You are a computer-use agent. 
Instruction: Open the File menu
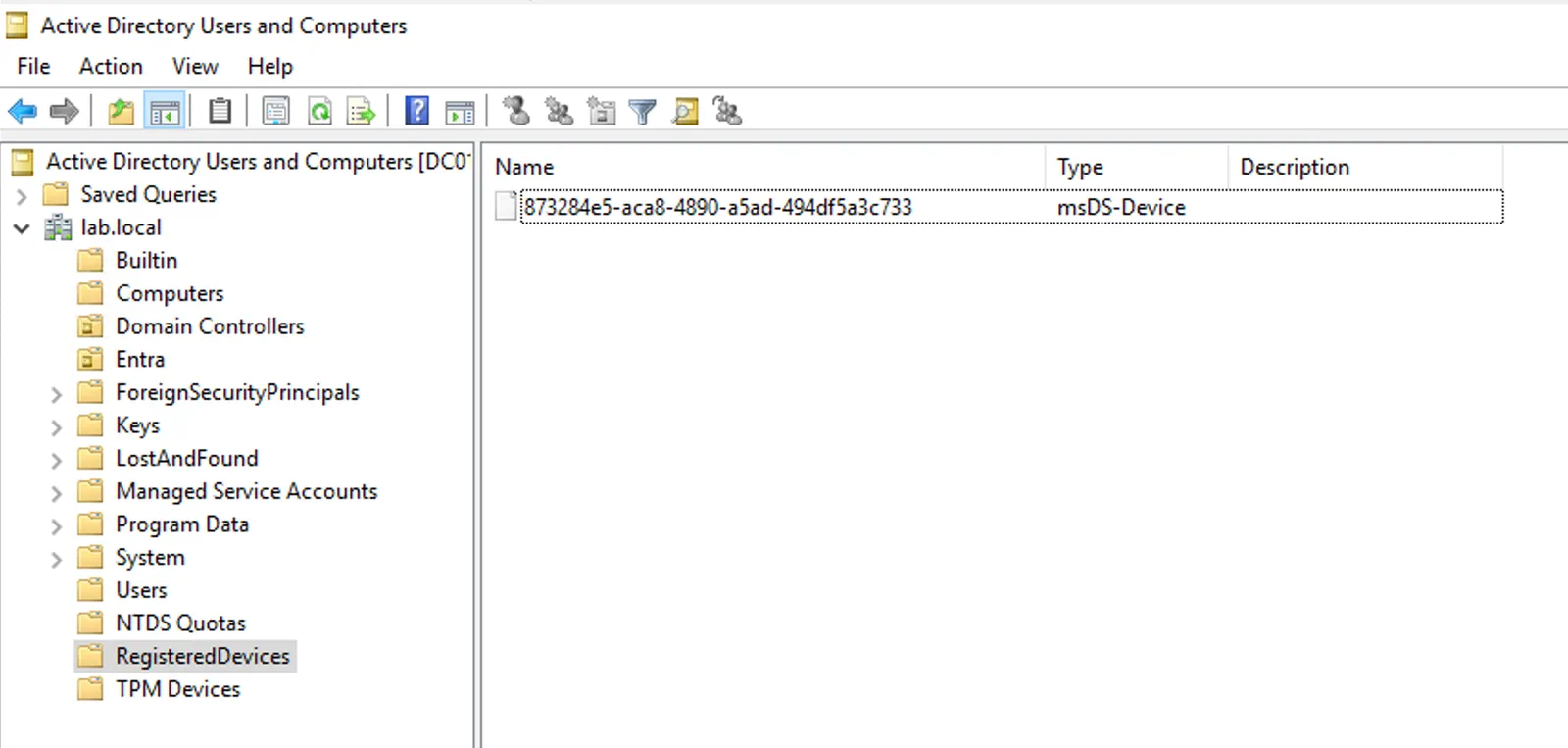point(33,66)
